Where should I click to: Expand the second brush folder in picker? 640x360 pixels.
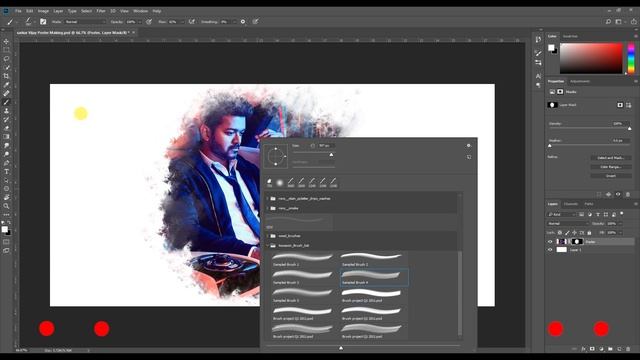(268, 208)
